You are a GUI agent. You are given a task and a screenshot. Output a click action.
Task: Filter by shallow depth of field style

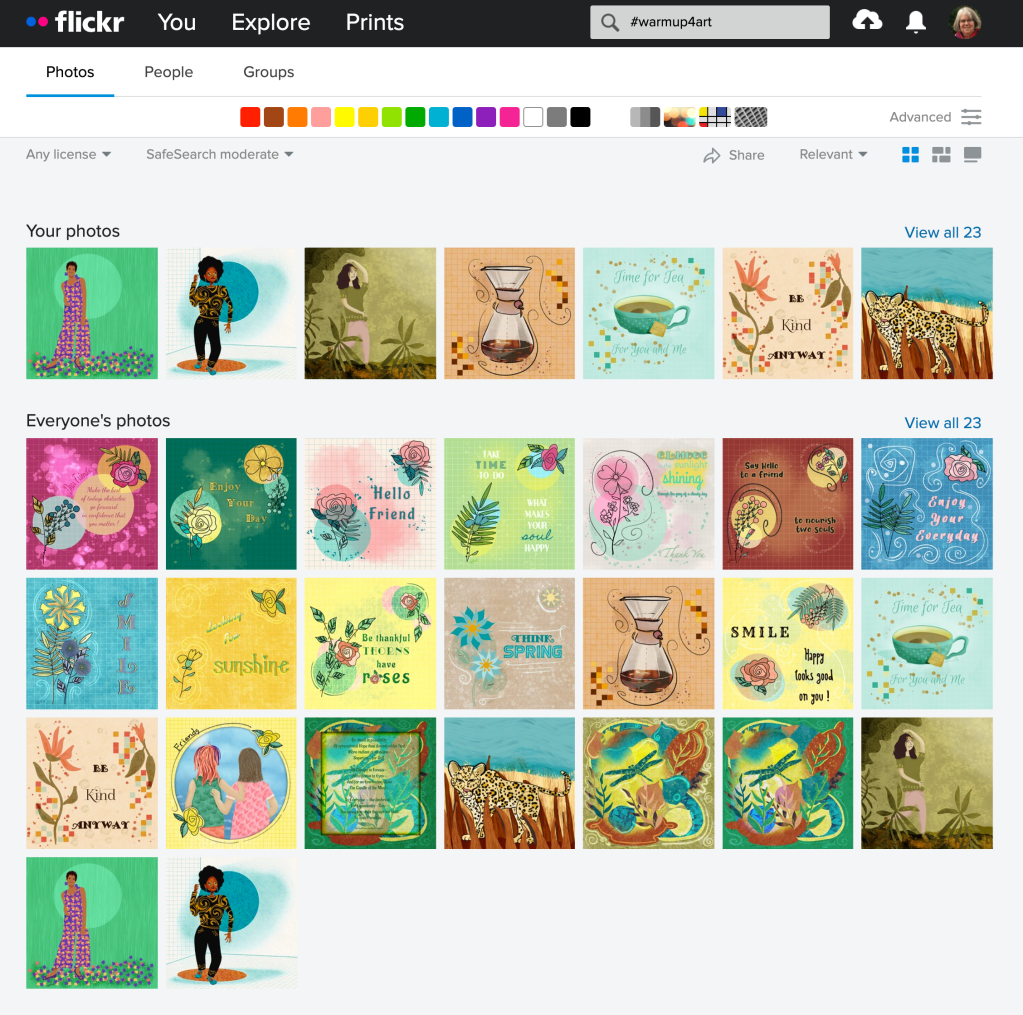pyautogui.click(x=680, y=117)
